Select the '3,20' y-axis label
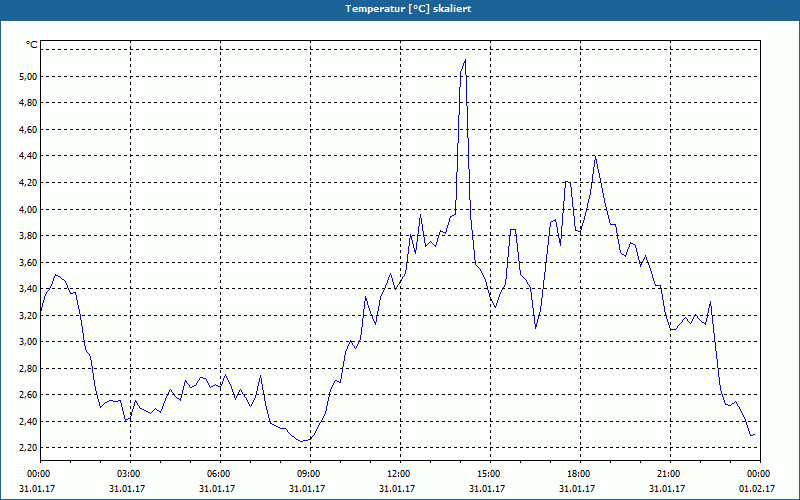The image size is (800, 500). click(x=28, y=315)
